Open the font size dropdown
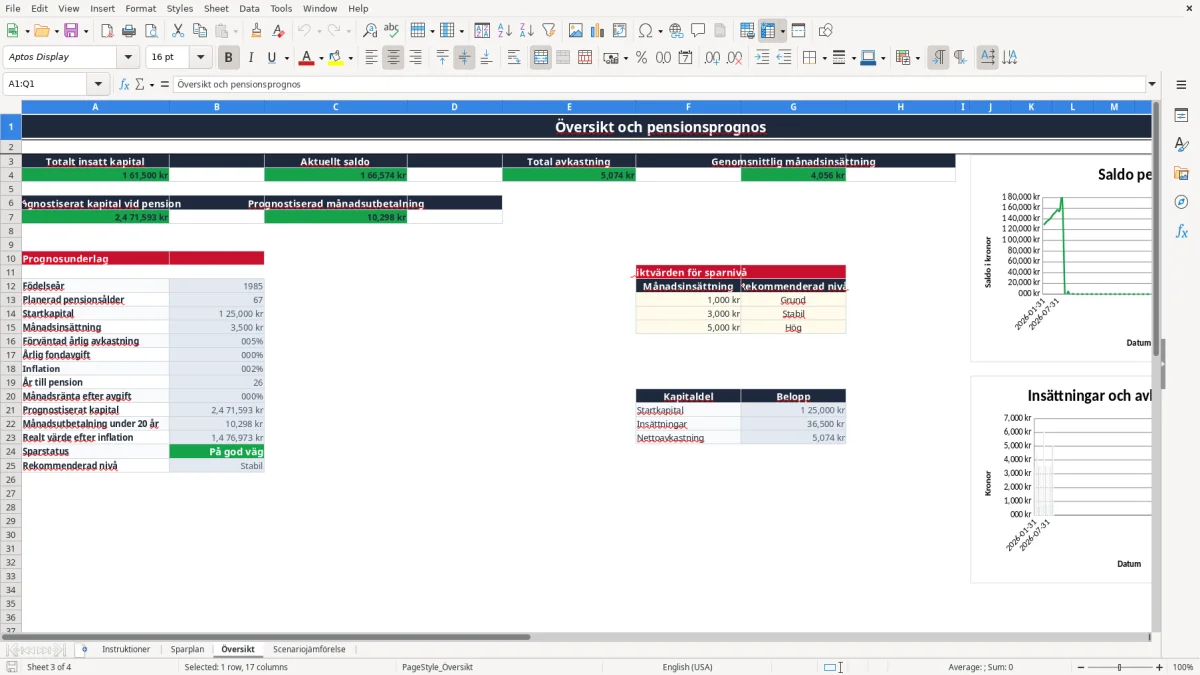 (201, 58)
